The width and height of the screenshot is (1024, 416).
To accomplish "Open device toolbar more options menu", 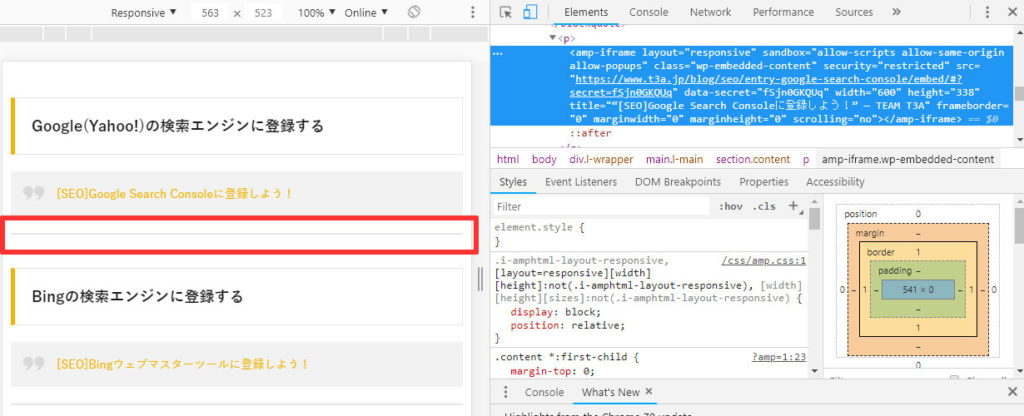I will pos(473,13).
